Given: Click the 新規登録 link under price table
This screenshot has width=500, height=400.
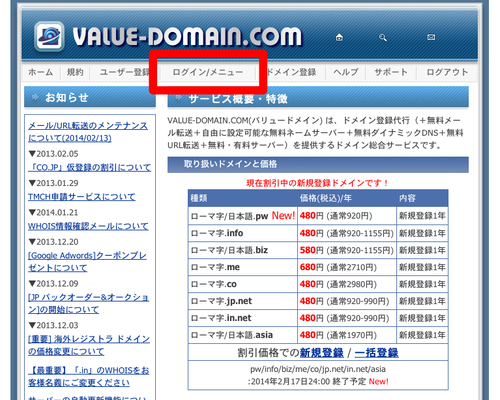Looking at the screenshot, I should click(321, 353).
